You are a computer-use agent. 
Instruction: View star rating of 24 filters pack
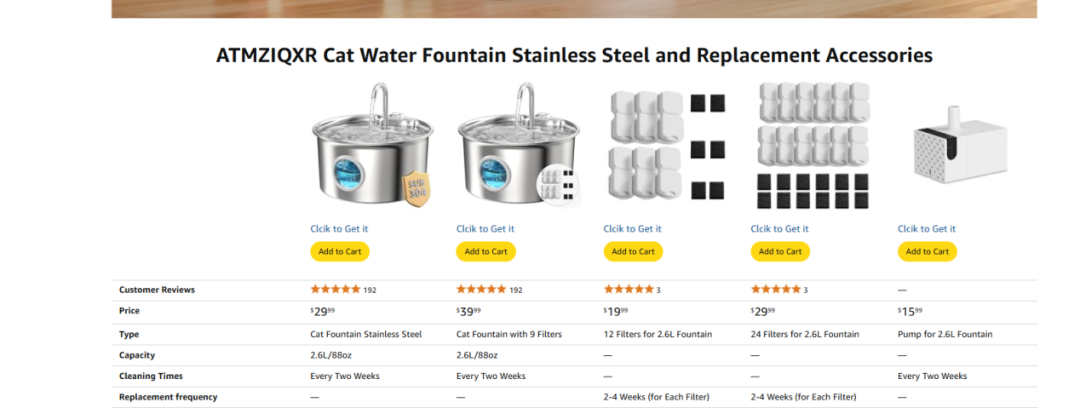tap(775, 290)
